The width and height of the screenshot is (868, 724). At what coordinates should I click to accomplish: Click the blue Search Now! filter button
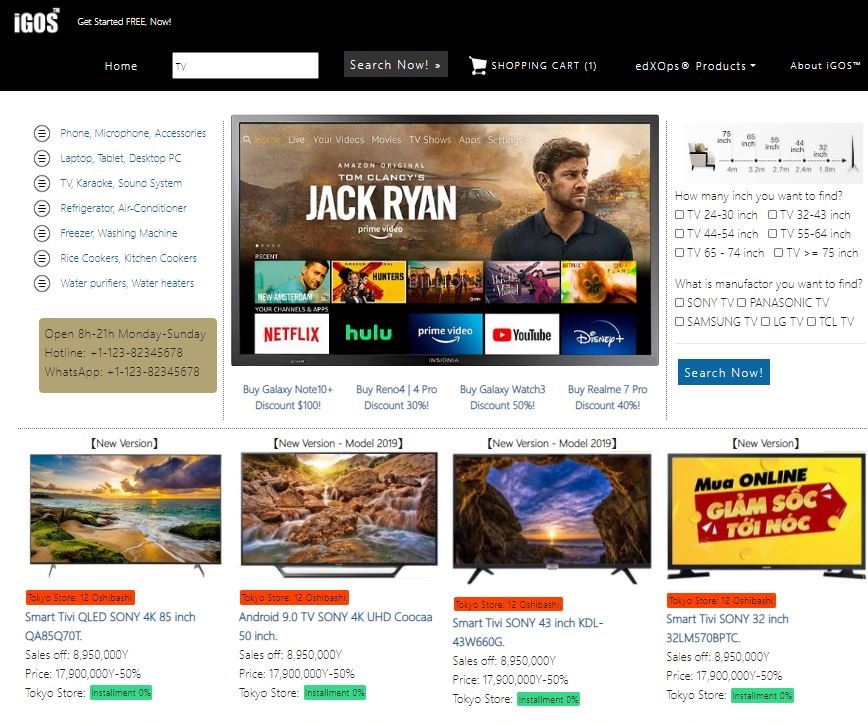click(724, 373)
